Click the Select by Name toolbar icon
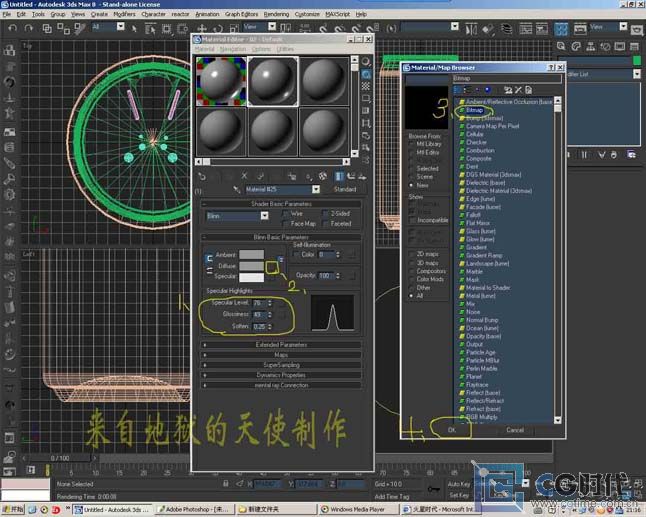Screen dimensions: 646x517 150,28
